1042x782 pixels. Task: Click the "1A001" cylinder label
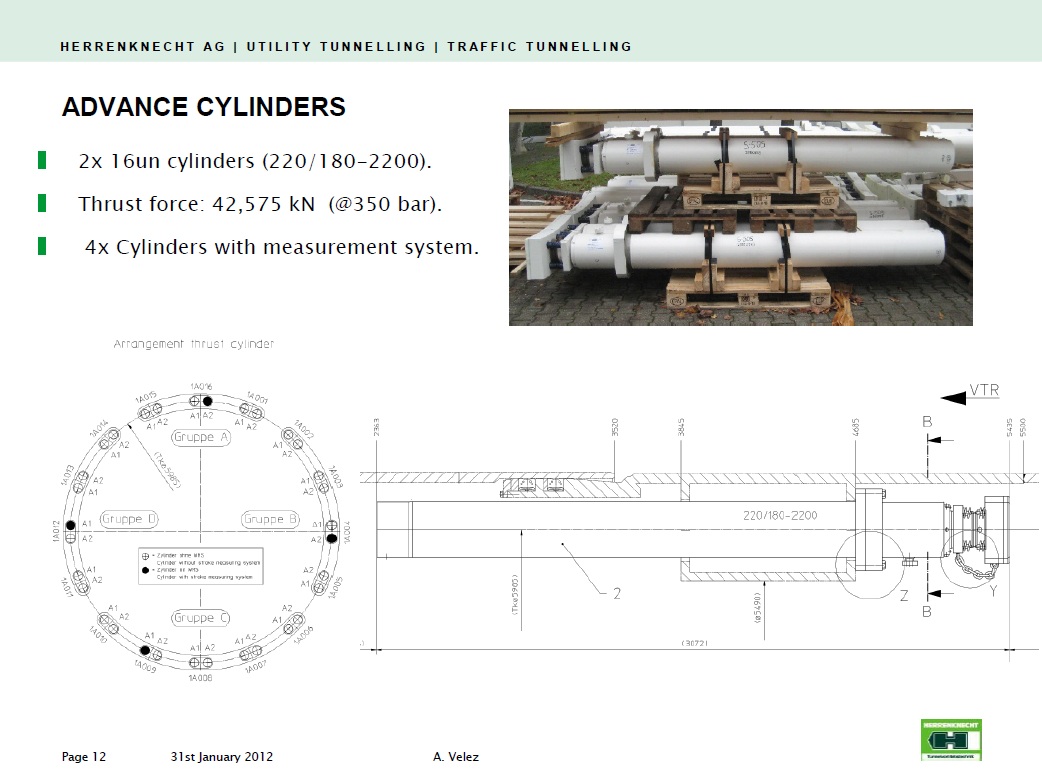click(258, 398)
